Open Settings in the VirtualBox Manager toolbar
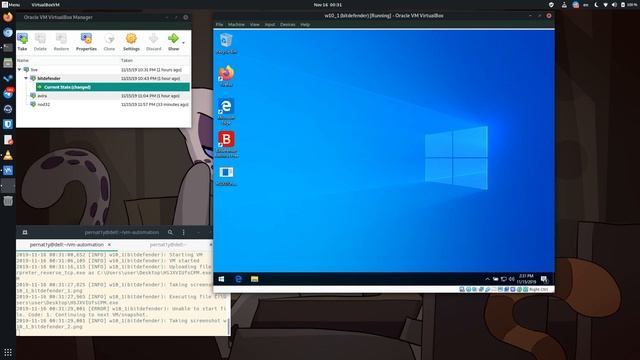This screenshot has width=640, height=360. click(131, 42)
